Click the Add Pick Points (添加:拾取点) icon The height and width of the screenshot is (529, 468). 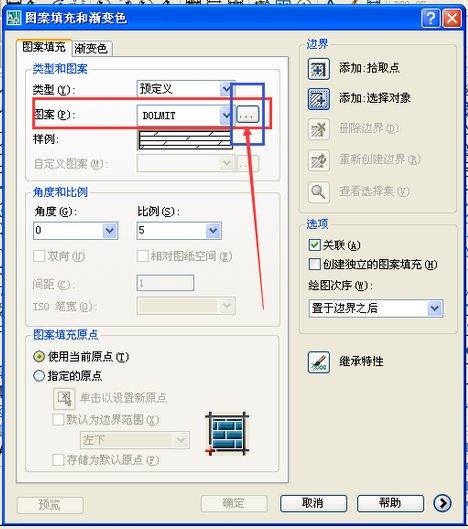(x=319, y=69)
